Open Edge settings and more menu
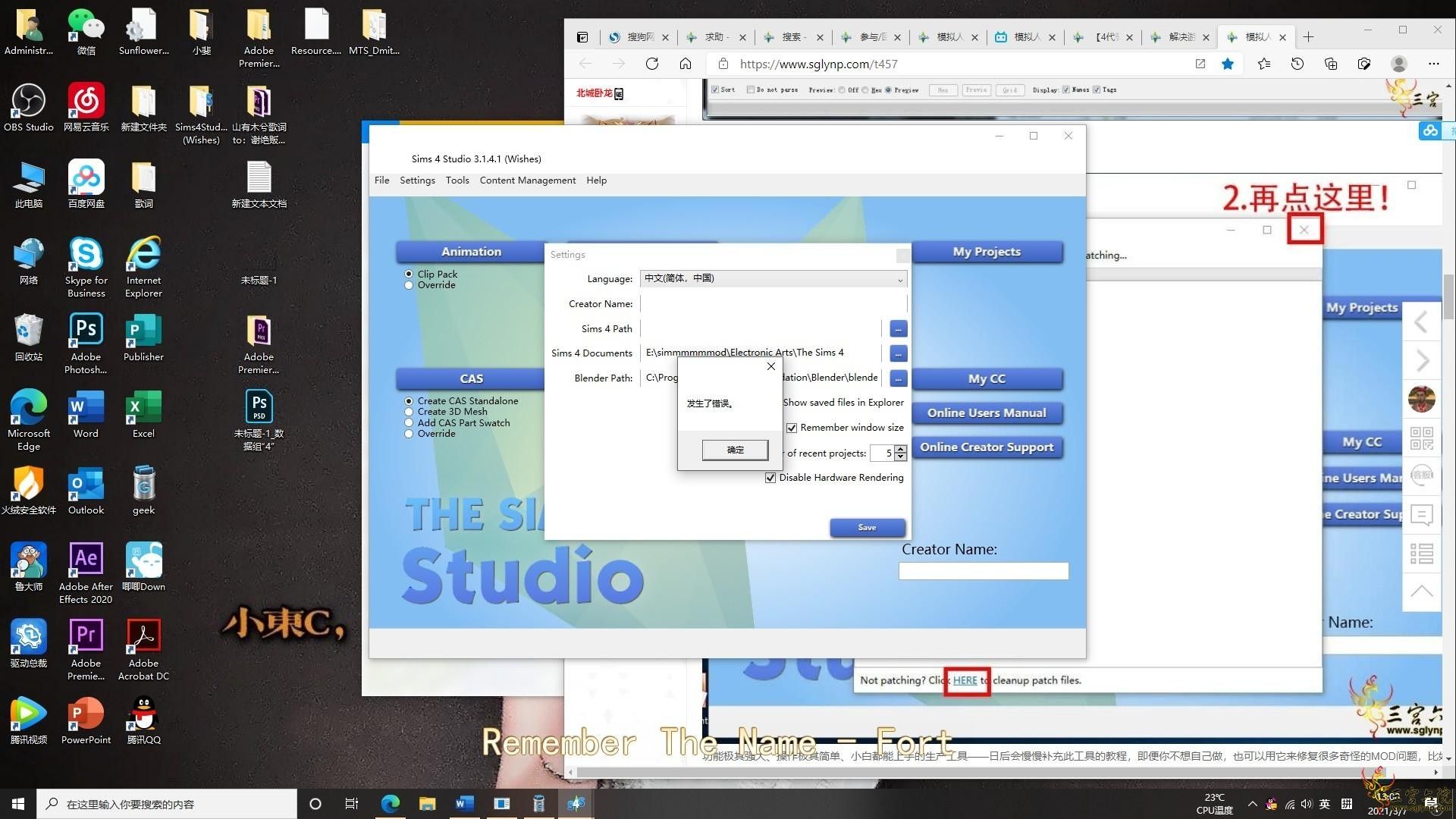The width and height of the screenshot is (1456, 819). [x=1433, y=64]
